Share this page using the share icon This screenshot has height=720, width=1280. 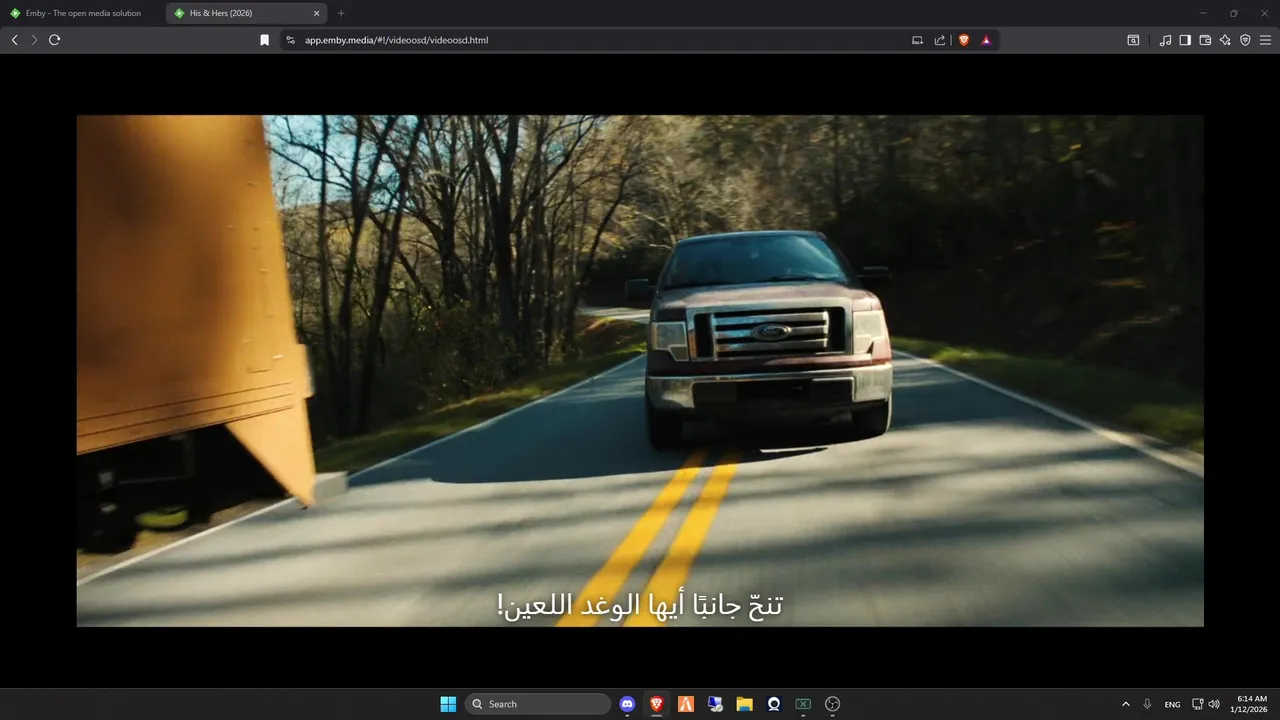coord(940,40)
